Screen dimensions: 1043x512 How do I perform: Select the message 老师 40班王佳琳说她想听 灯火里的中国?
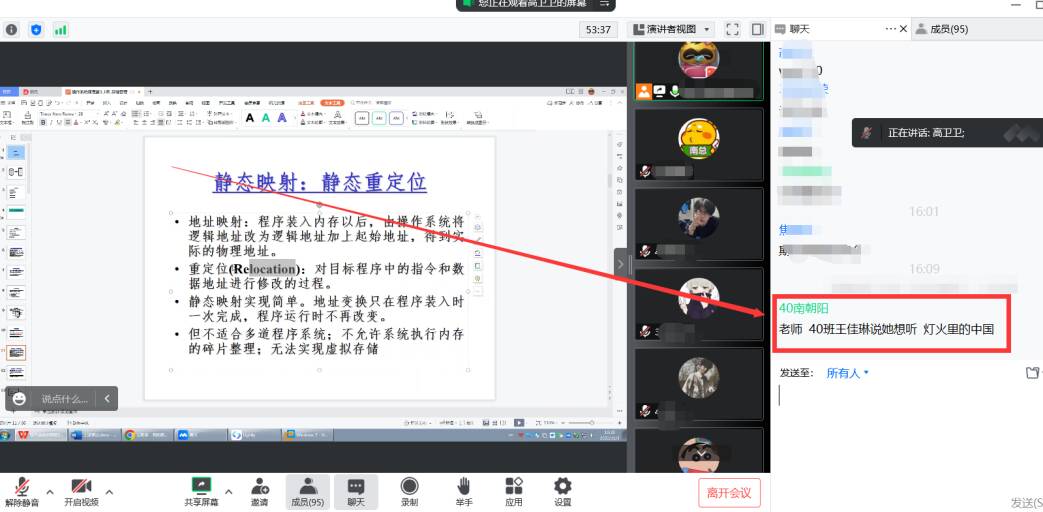click(887, 329)
